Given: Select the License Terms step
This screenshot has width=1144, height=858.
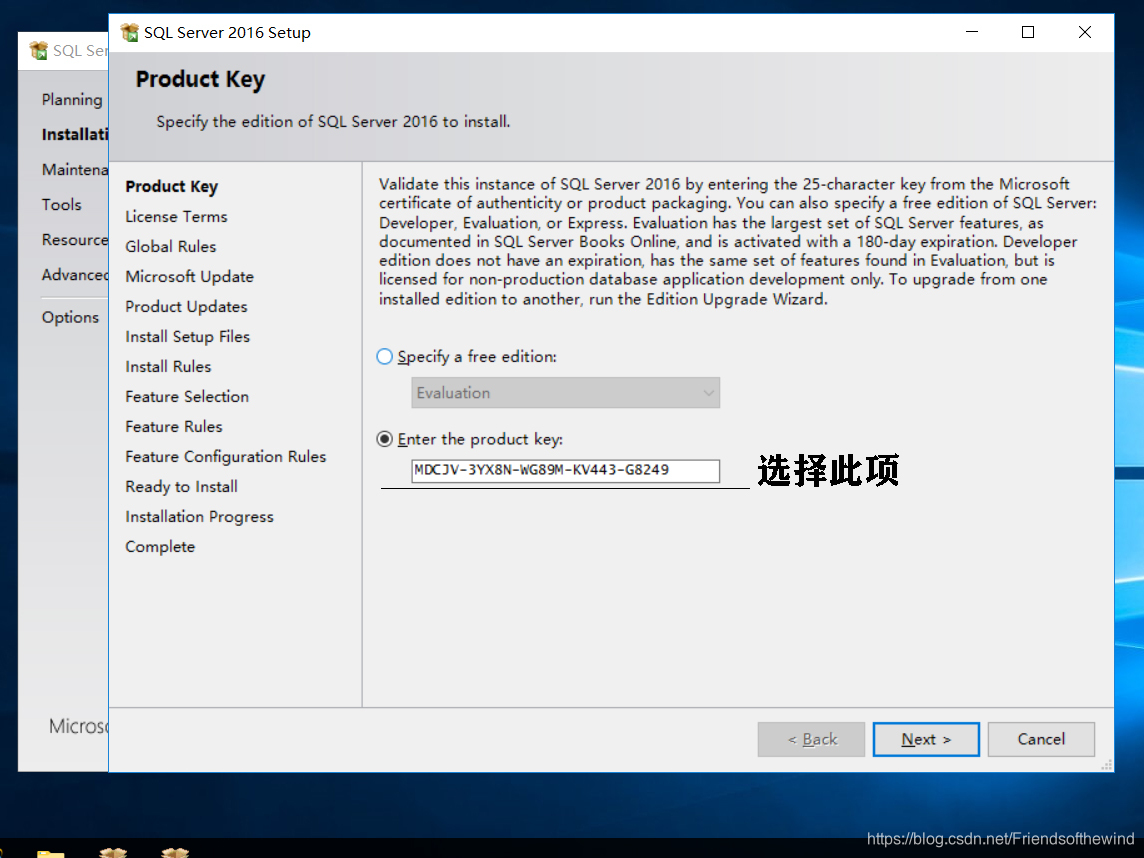Looking at the screenshot, I should point(176,217).
